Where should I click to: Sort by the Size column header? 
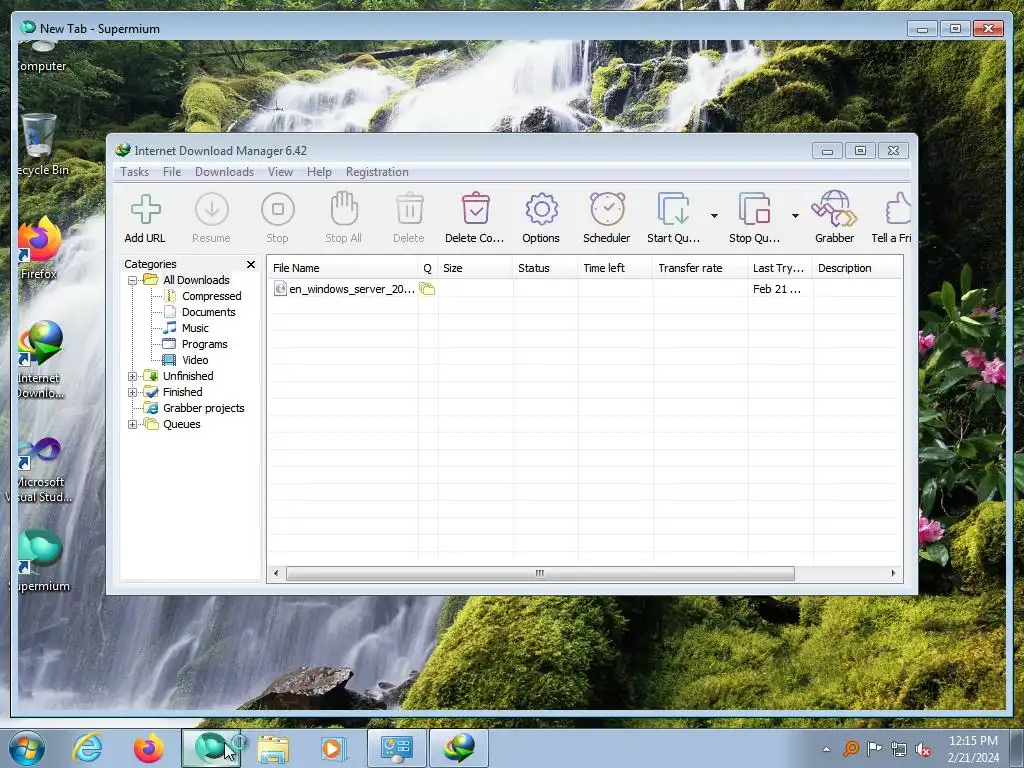[x=475, y=268]
